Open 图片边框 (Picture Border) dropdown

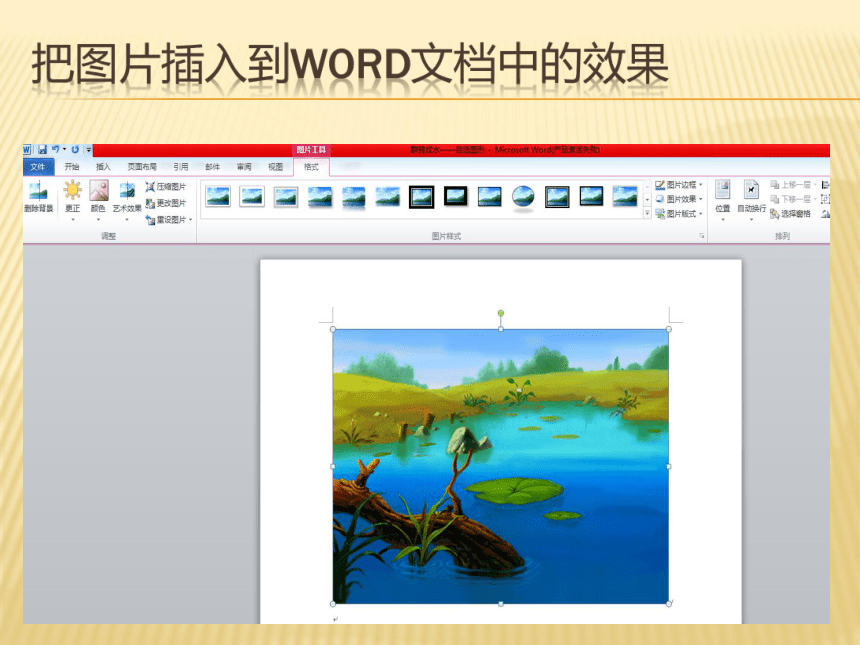point(679,185)
